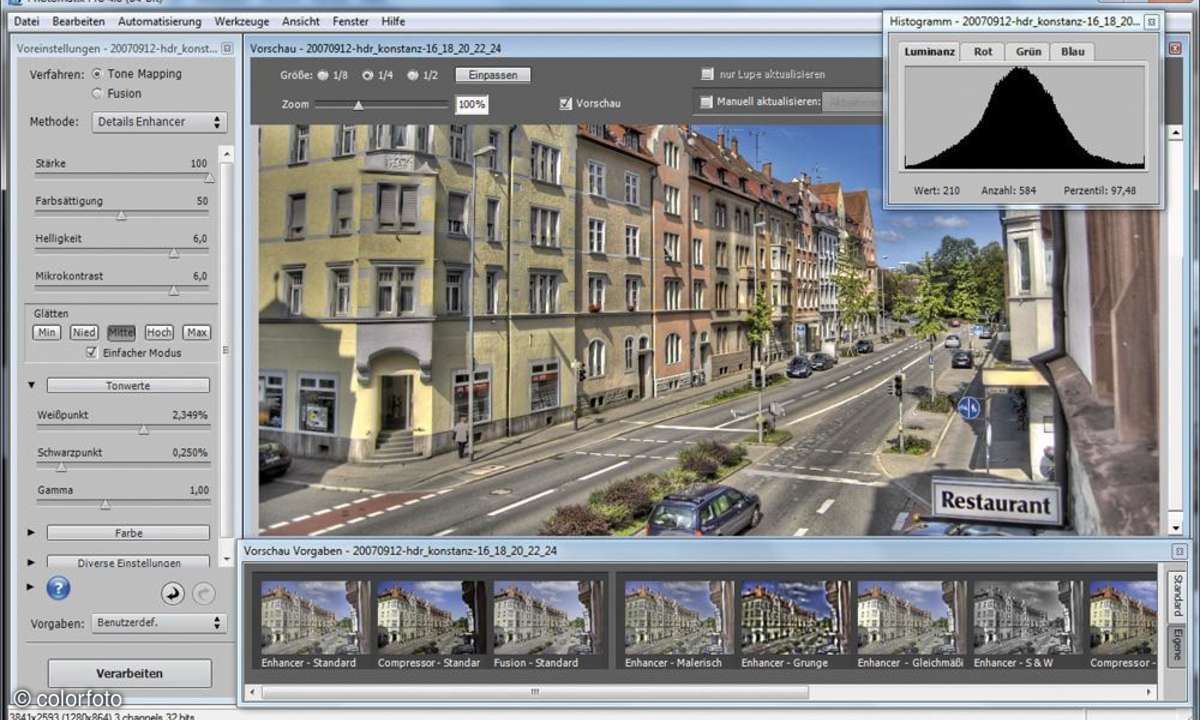
Task: Click the Farbsättigung slider track
Action: click(x=123, y=215)
